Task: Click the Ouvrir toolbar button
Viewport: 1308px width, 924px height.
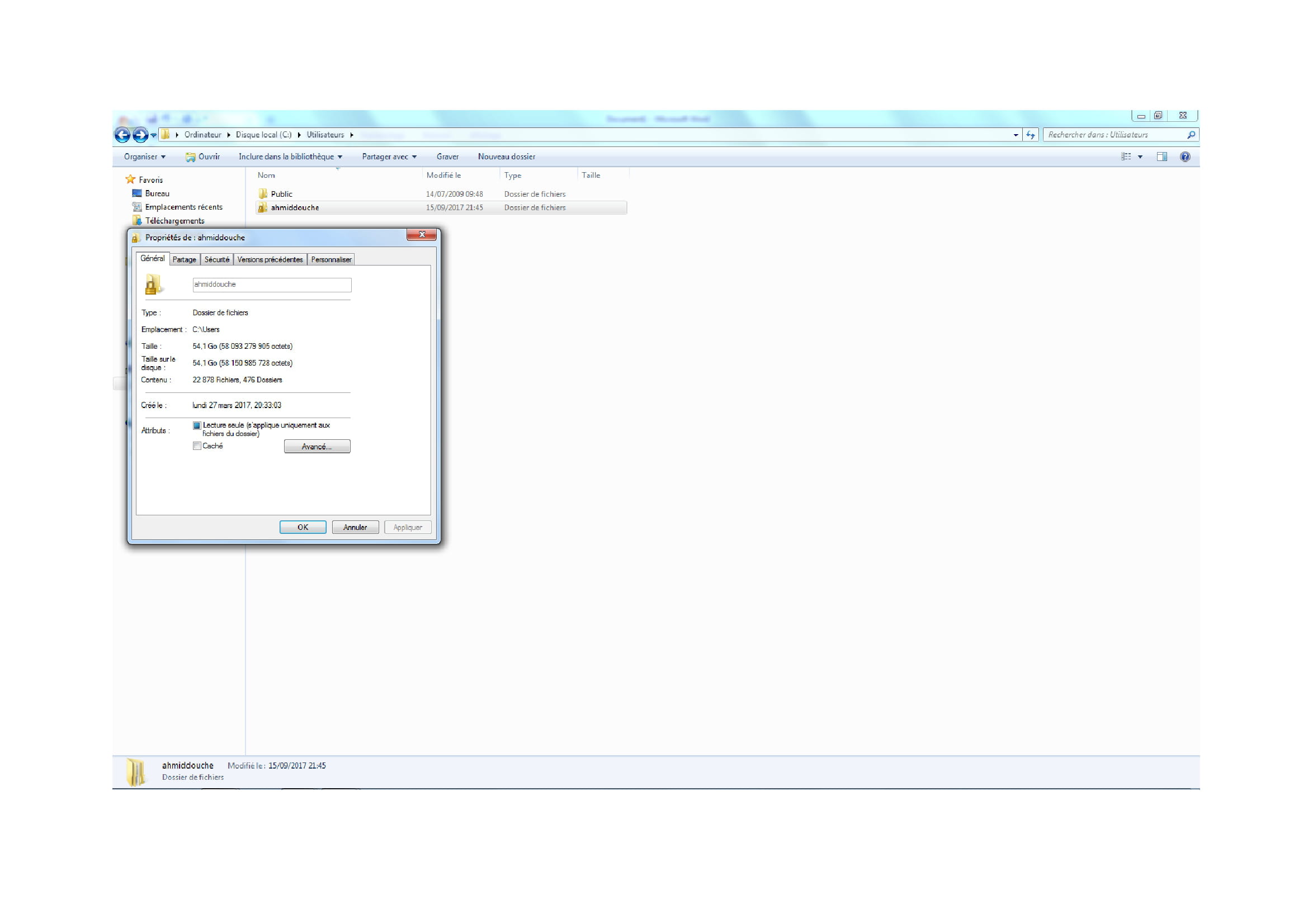Action: pos(203,157)
